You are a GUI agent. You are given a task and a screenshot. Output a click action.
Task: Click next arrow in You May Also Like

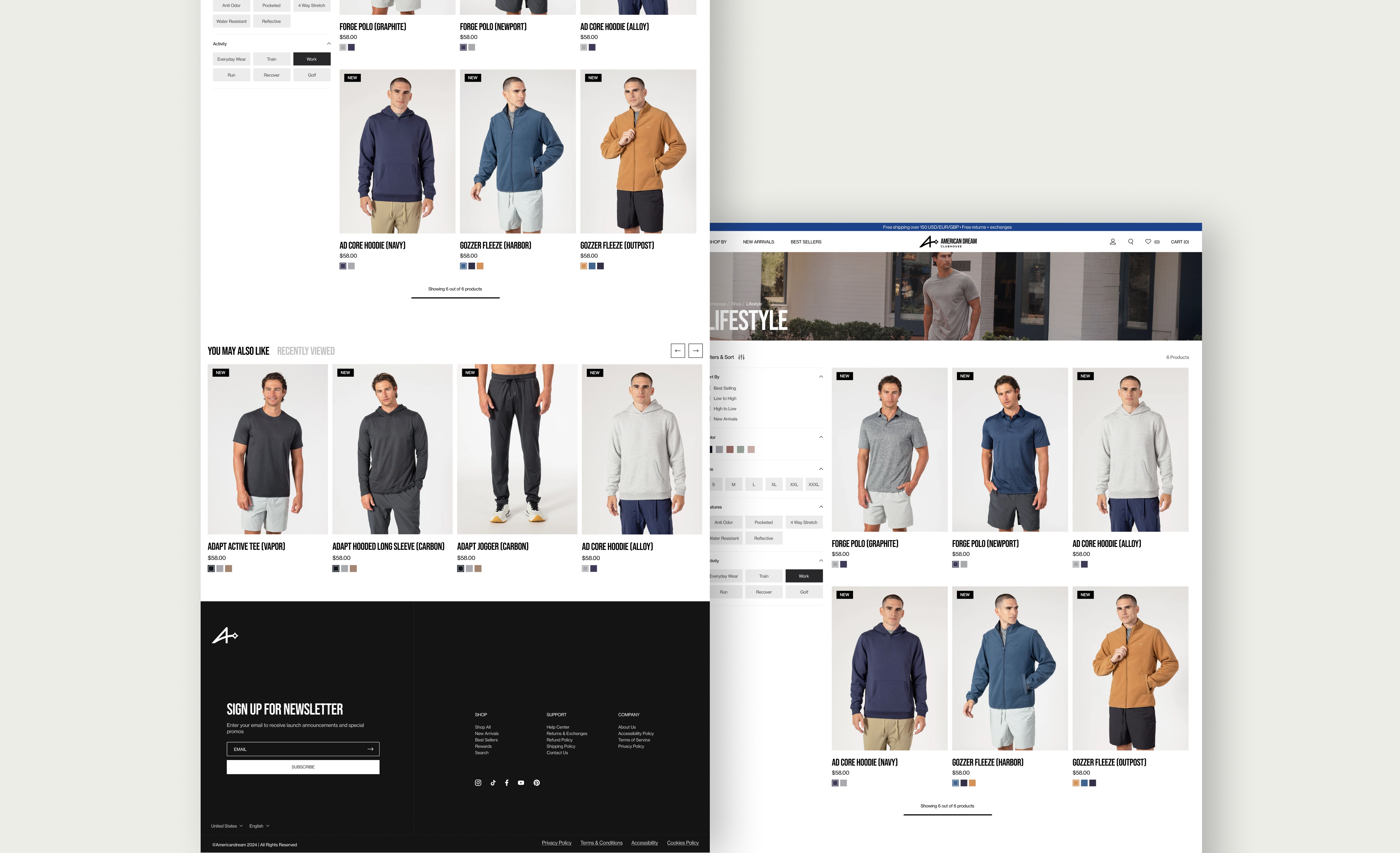696,351
